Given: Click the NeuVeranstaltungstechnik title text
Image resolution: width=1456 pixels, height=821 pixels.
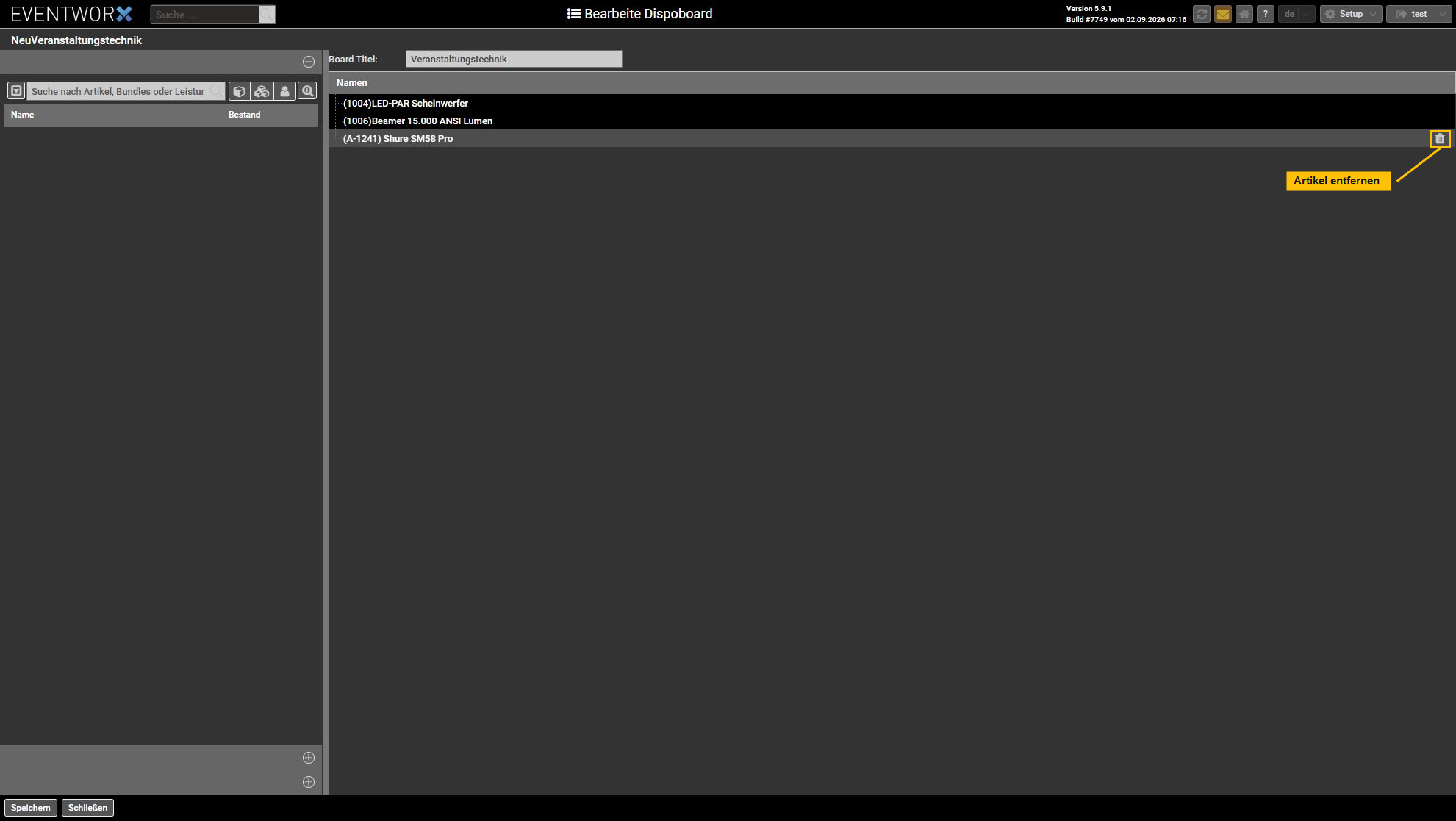Looking at the screenshot, I should pyautogui.click(x=76, y=40).
